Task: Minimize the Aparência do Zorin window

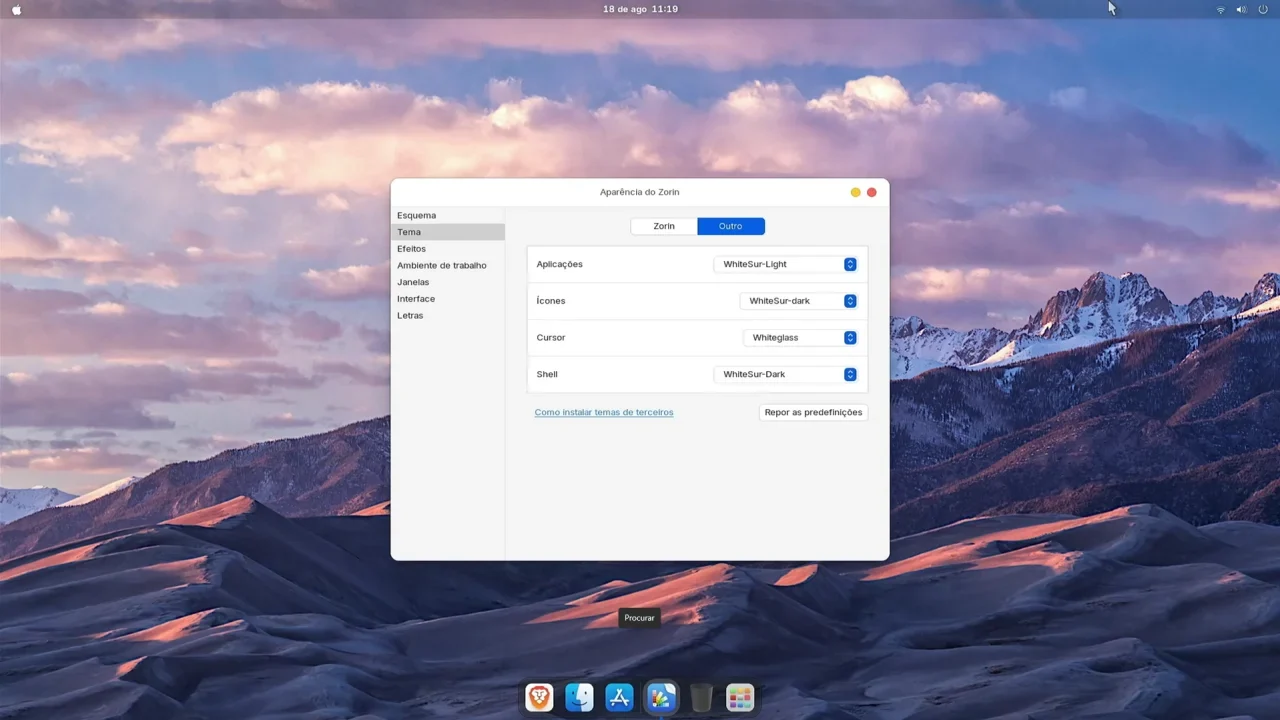Action: point(855,192)
